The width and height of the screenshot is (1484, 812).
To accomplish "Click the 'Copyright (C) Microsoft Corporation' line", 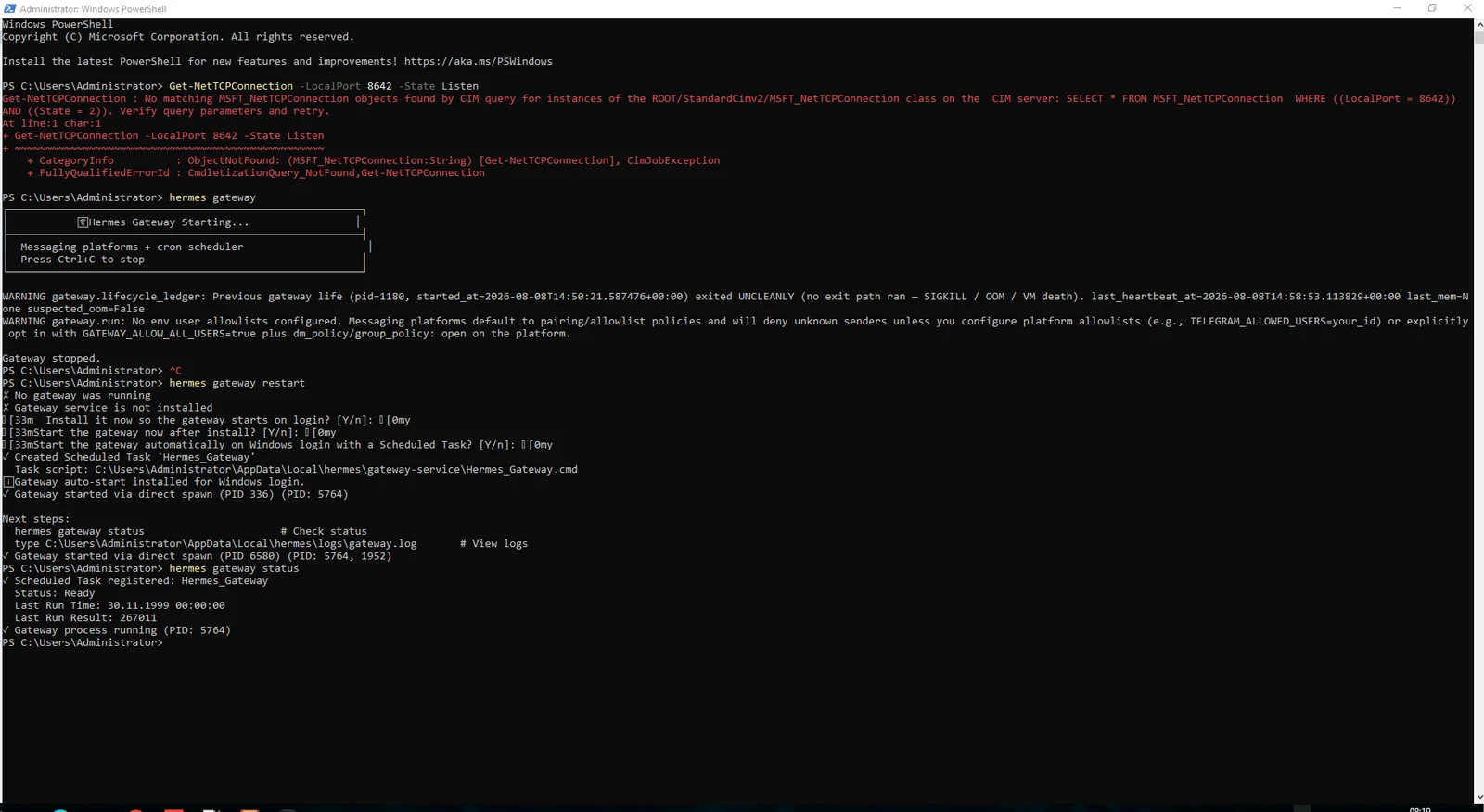I will [178, 37].
